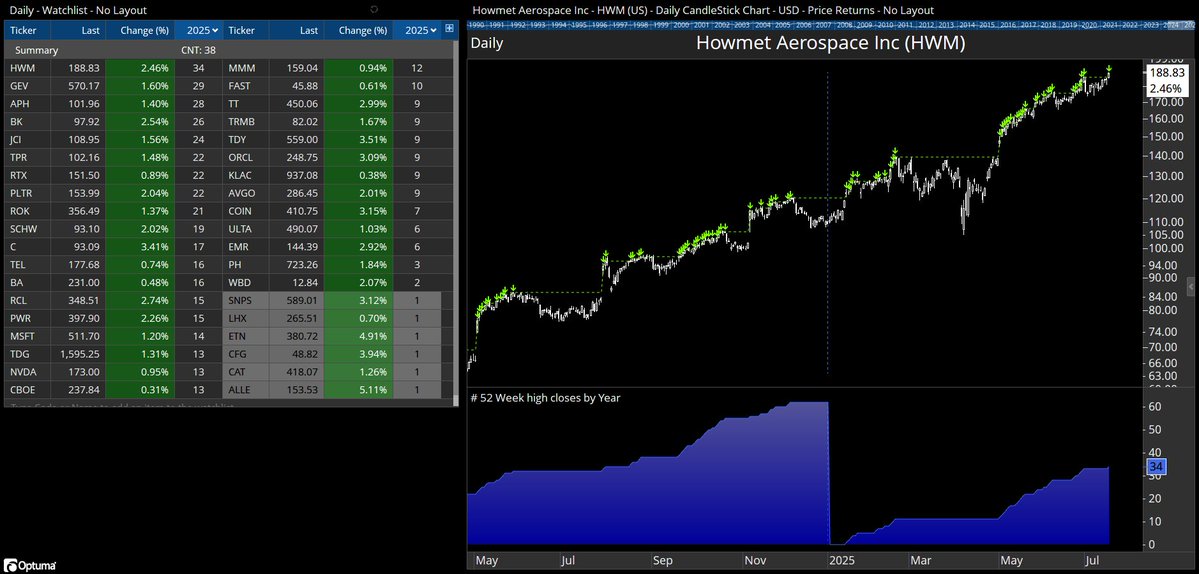Select the BK ticker row

[x=112, y=122]
